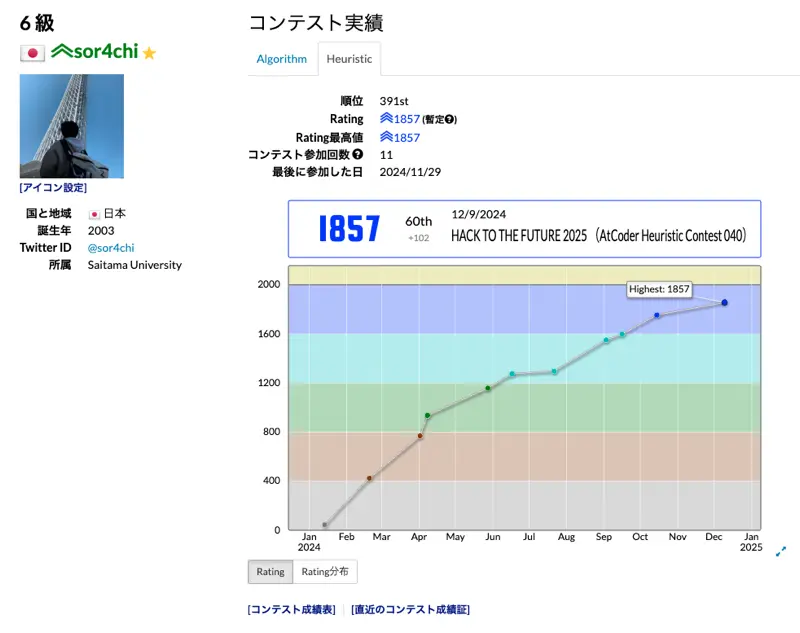Viewport: 800px width, 633px height.
Task: Click the brown data point near 400 rating
Action: (369, 478)
